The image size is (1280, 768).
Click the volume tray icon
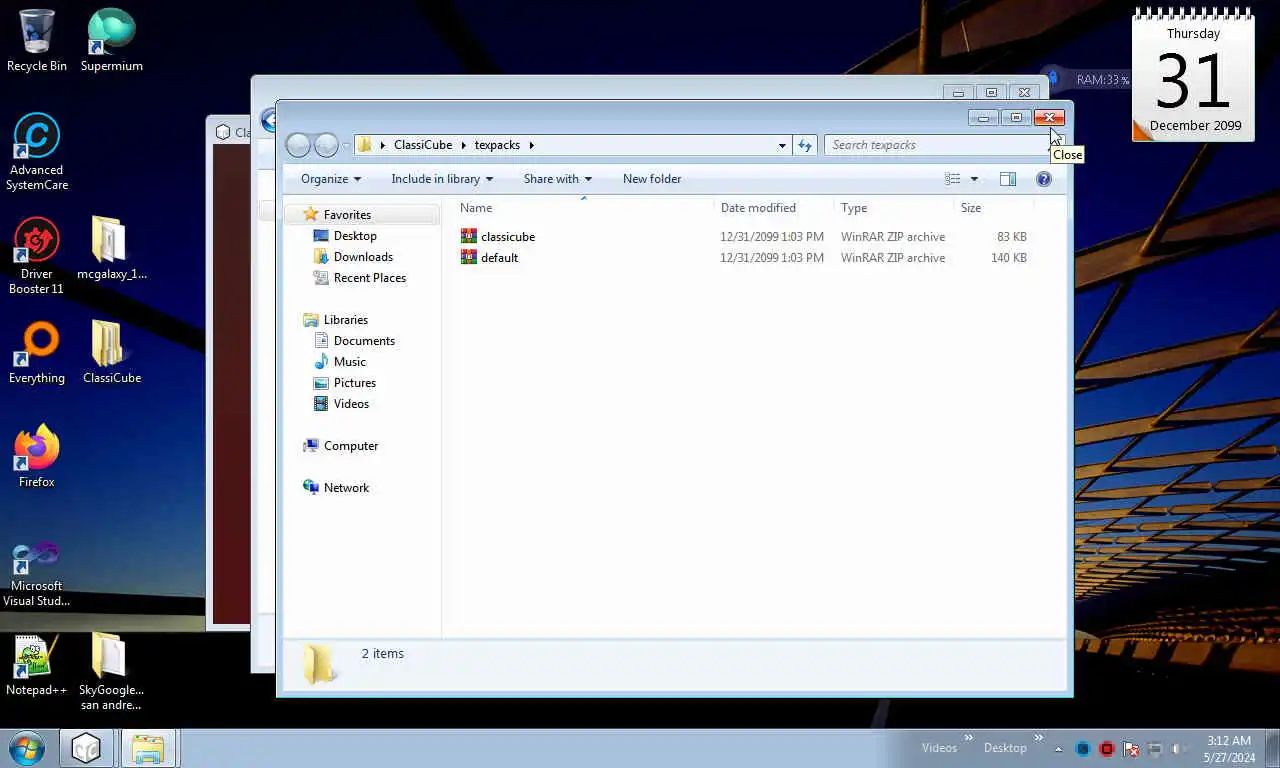[1179, 748]
